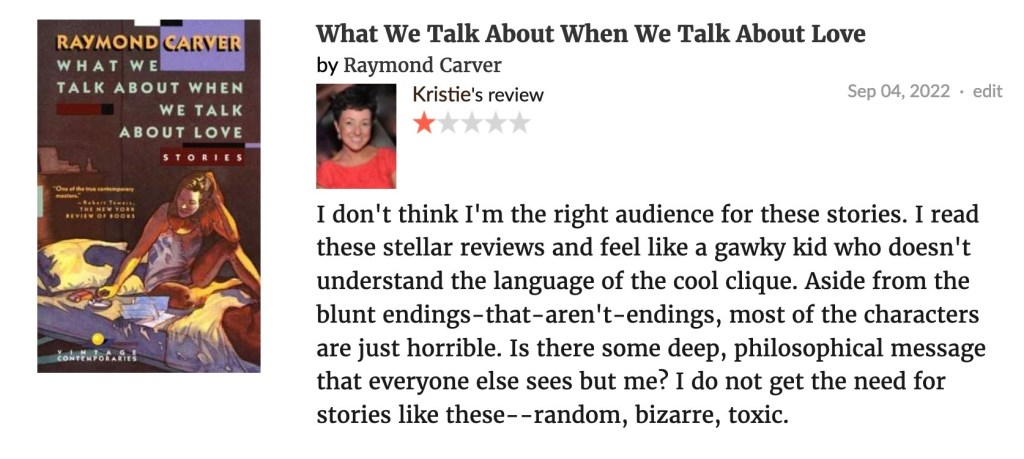Viewport: 1024px width, 459px height.
Task: Set rating to one star
Action: [x=424, y=123]
